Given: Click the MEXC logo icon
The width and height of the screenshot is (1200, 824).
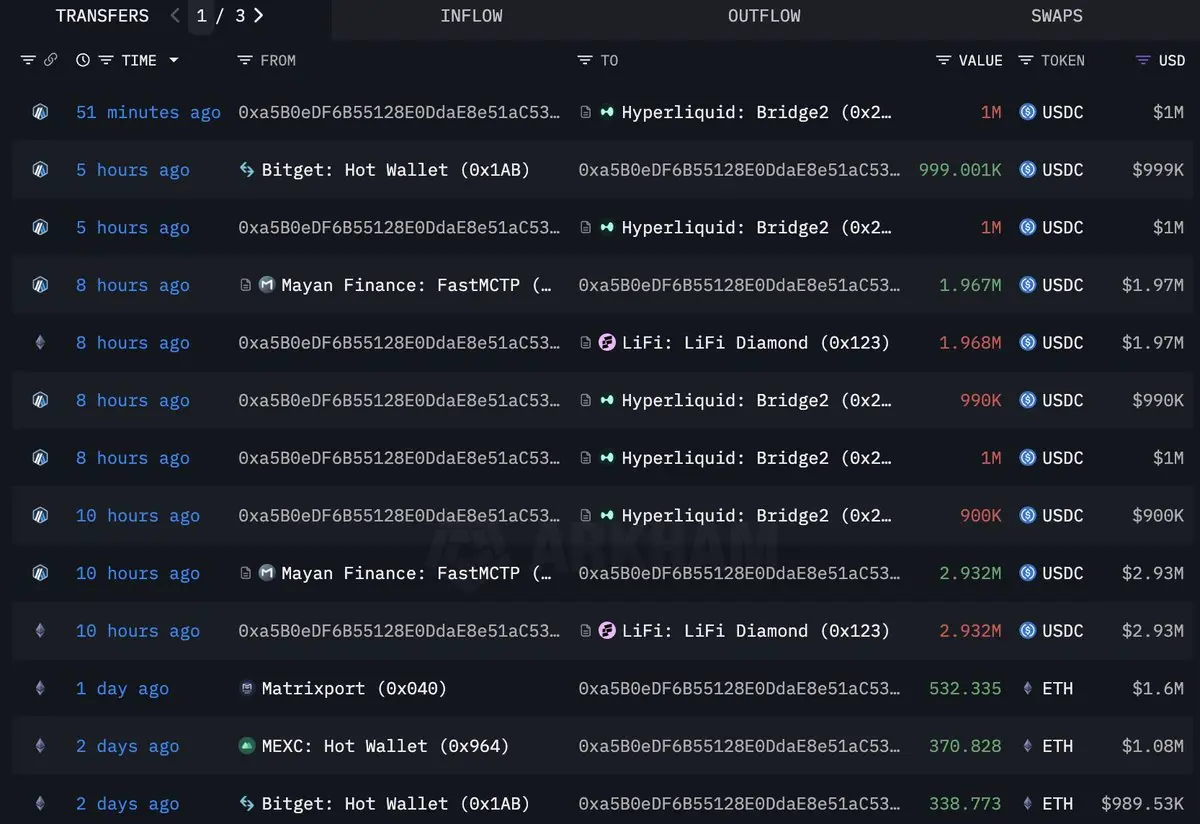Looking at the screenshot, I should coord(246,746).
